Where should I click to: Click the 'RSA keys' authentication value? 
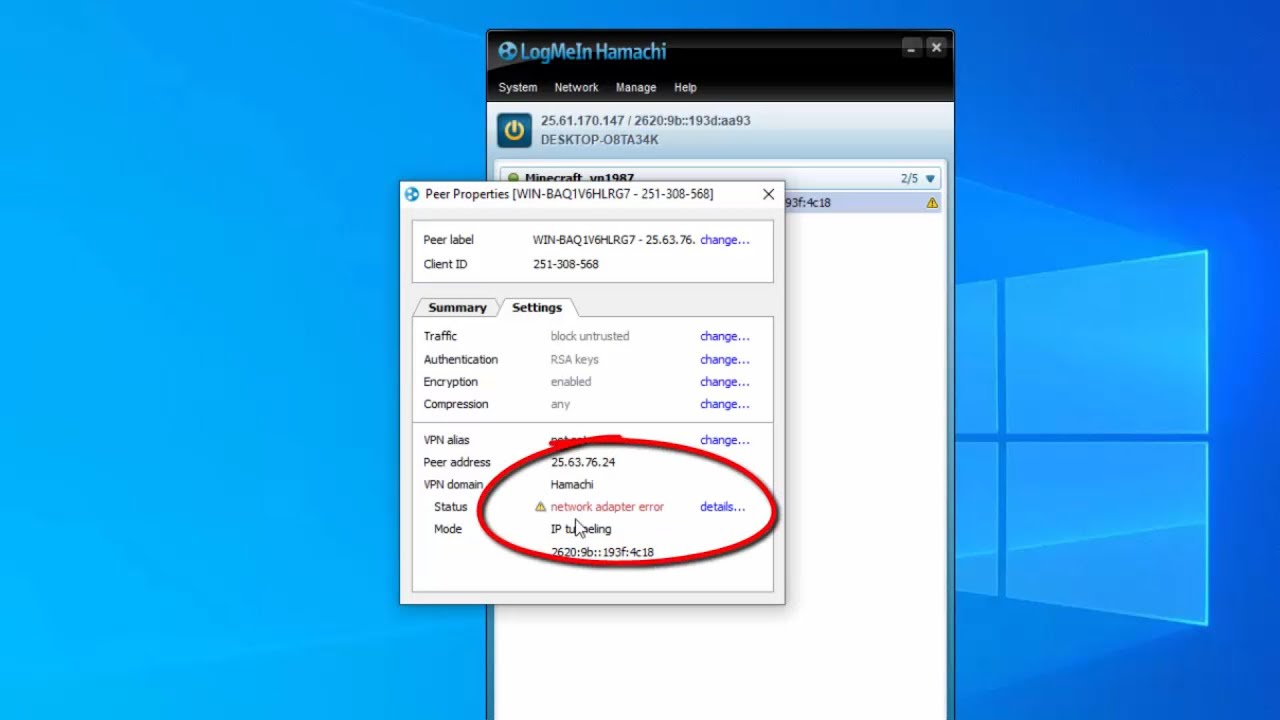point(575,360)
